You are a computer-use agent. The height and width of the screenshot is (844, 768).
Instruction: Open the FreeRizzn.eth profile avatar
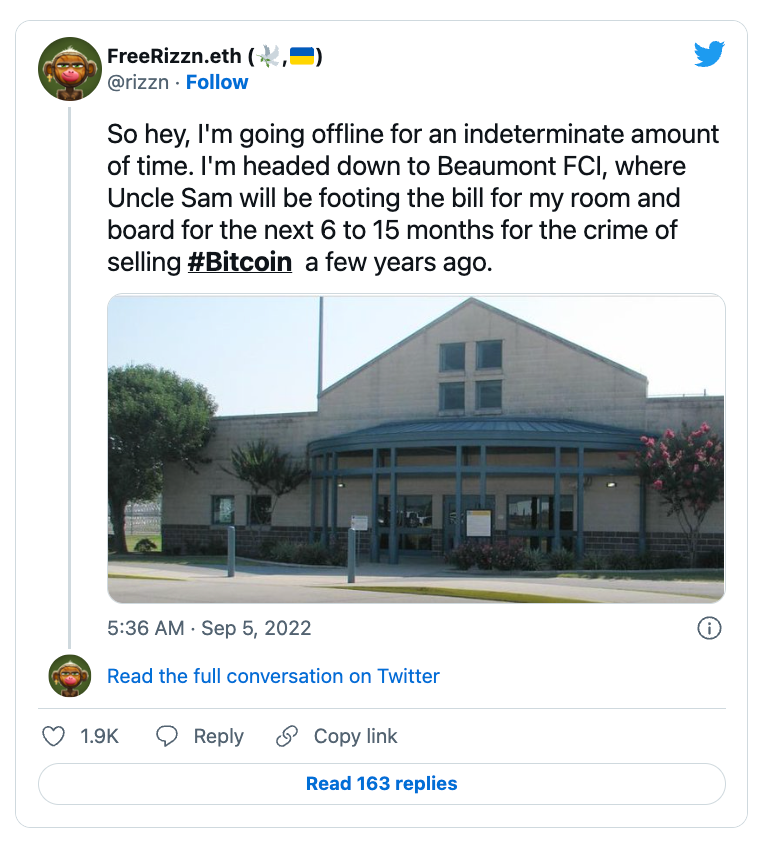[70, 69]
